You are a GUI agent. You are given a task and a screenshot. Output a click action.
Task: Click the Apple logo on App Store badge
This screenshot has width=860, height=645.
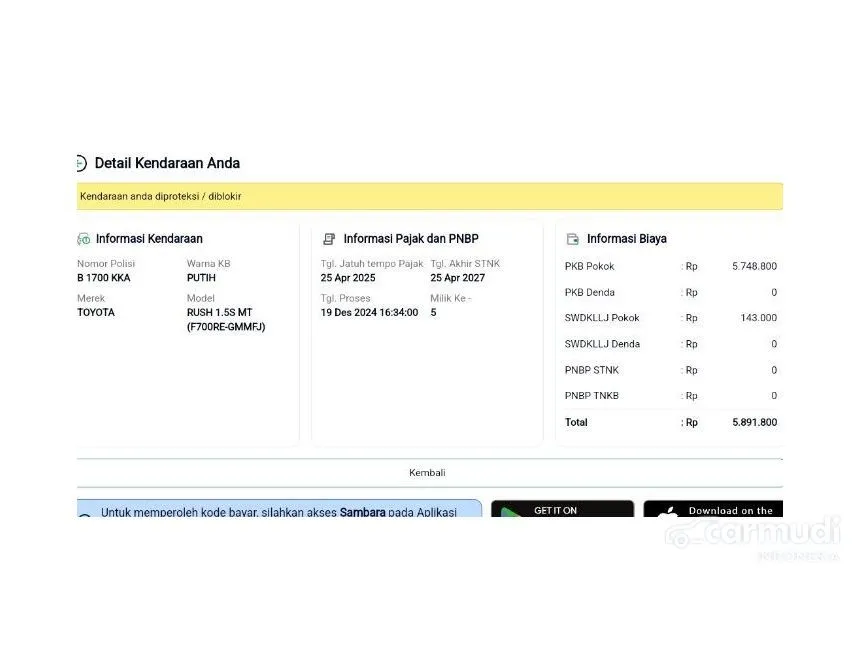[x=668, y=513]
